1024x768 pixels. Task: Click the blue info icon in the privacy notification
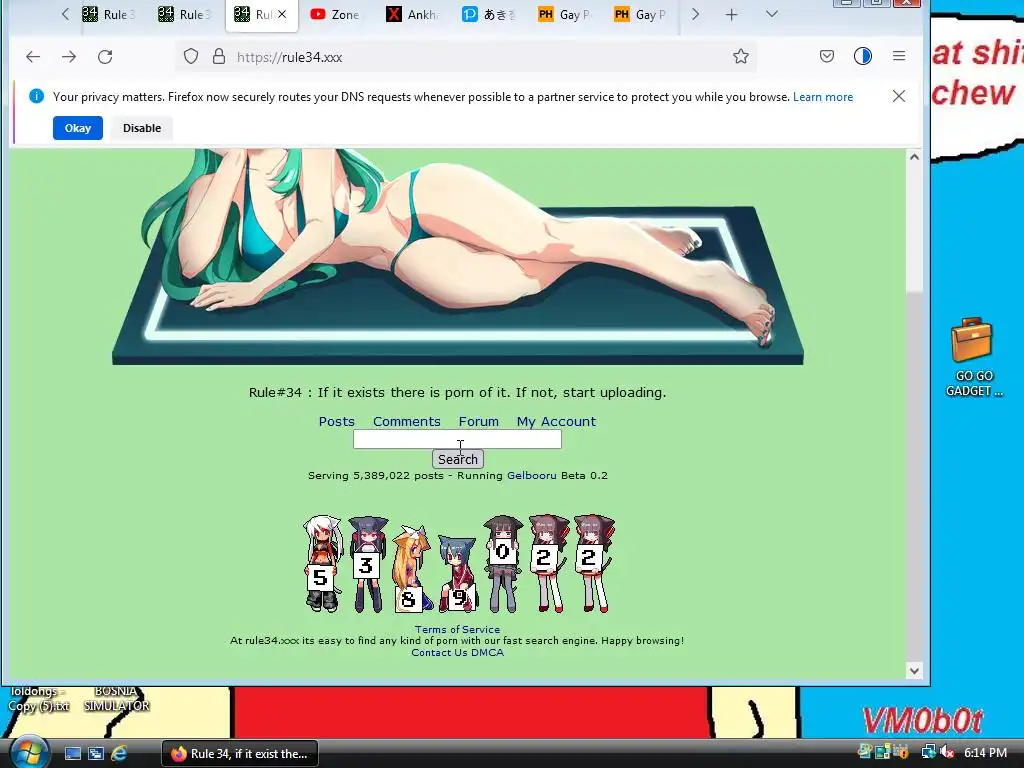(x=37, y=97)
